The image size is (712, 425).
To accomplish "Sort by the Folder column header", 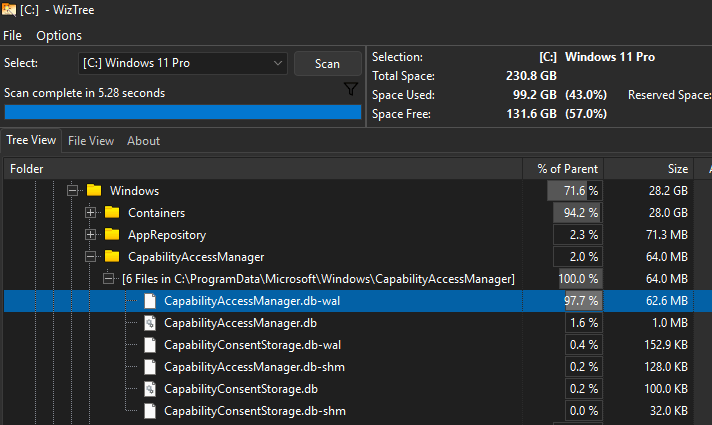I will click(262, 169).
